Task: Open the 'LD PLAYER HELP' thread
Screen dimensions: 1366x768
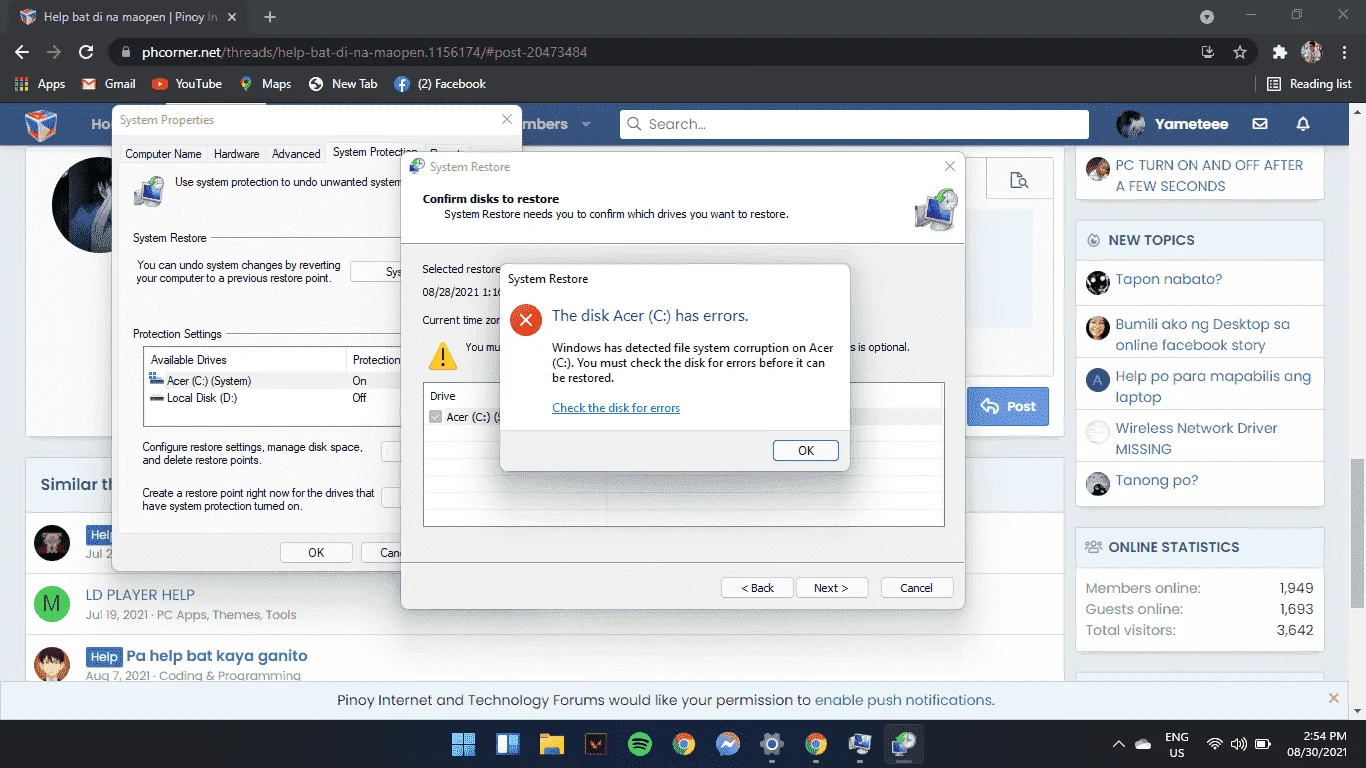Action: [140, 594]
